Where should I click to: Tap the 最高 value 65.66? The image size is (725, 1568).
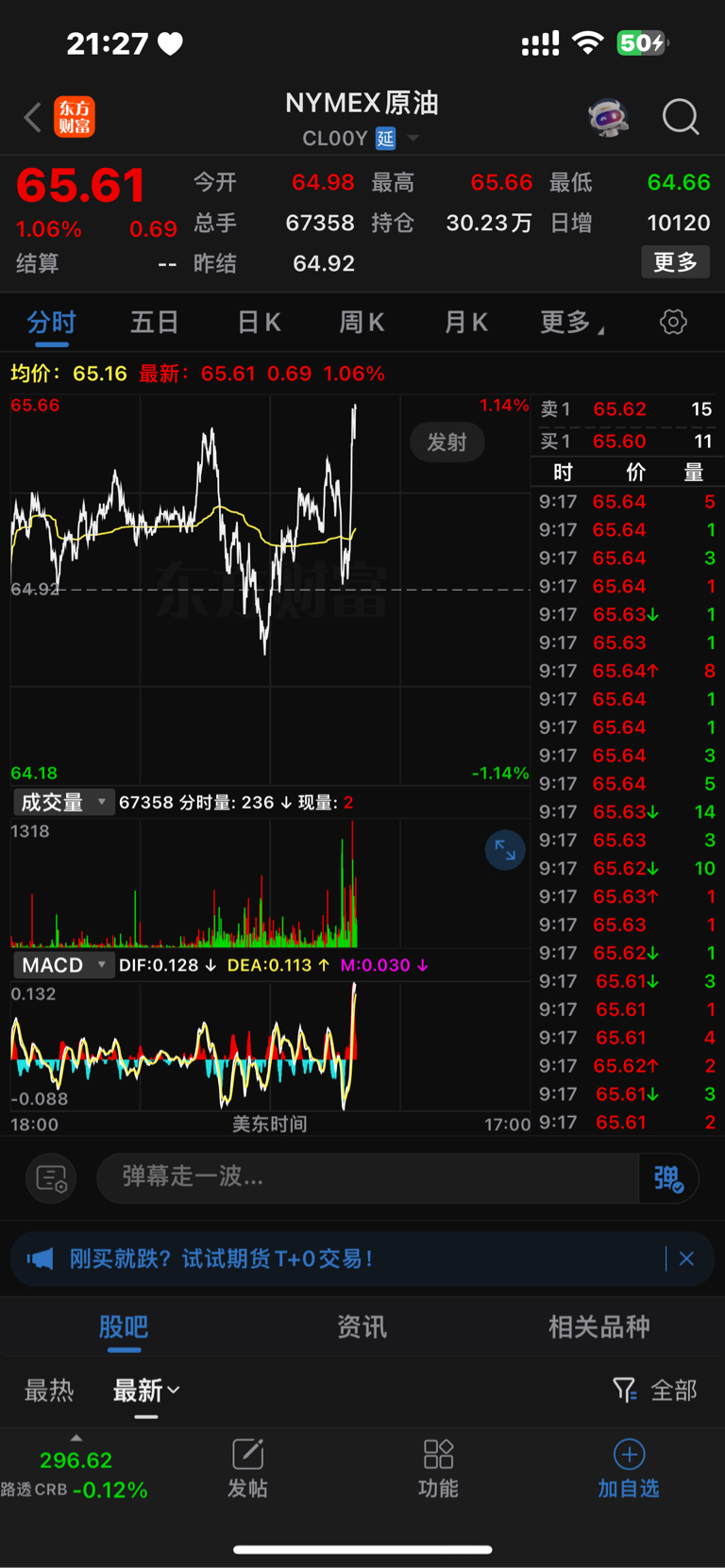click(x=502, y=182)
